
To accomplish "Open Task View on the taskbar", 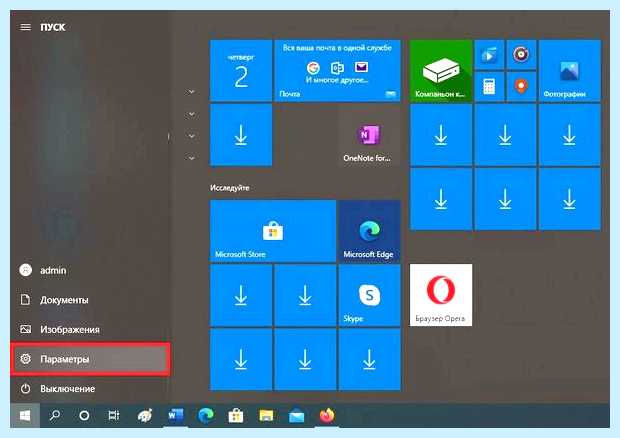I will click(x=114, y=415).
